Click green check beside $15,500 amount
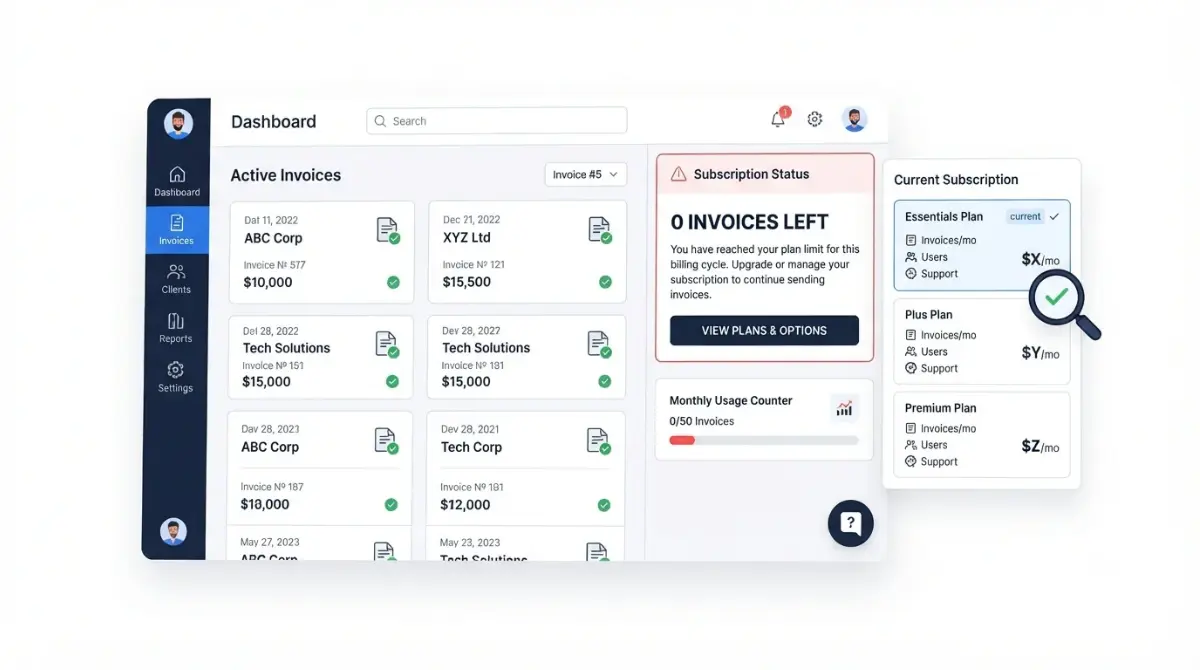This screenshot has width=1200, height=670. tap(605, 282)
